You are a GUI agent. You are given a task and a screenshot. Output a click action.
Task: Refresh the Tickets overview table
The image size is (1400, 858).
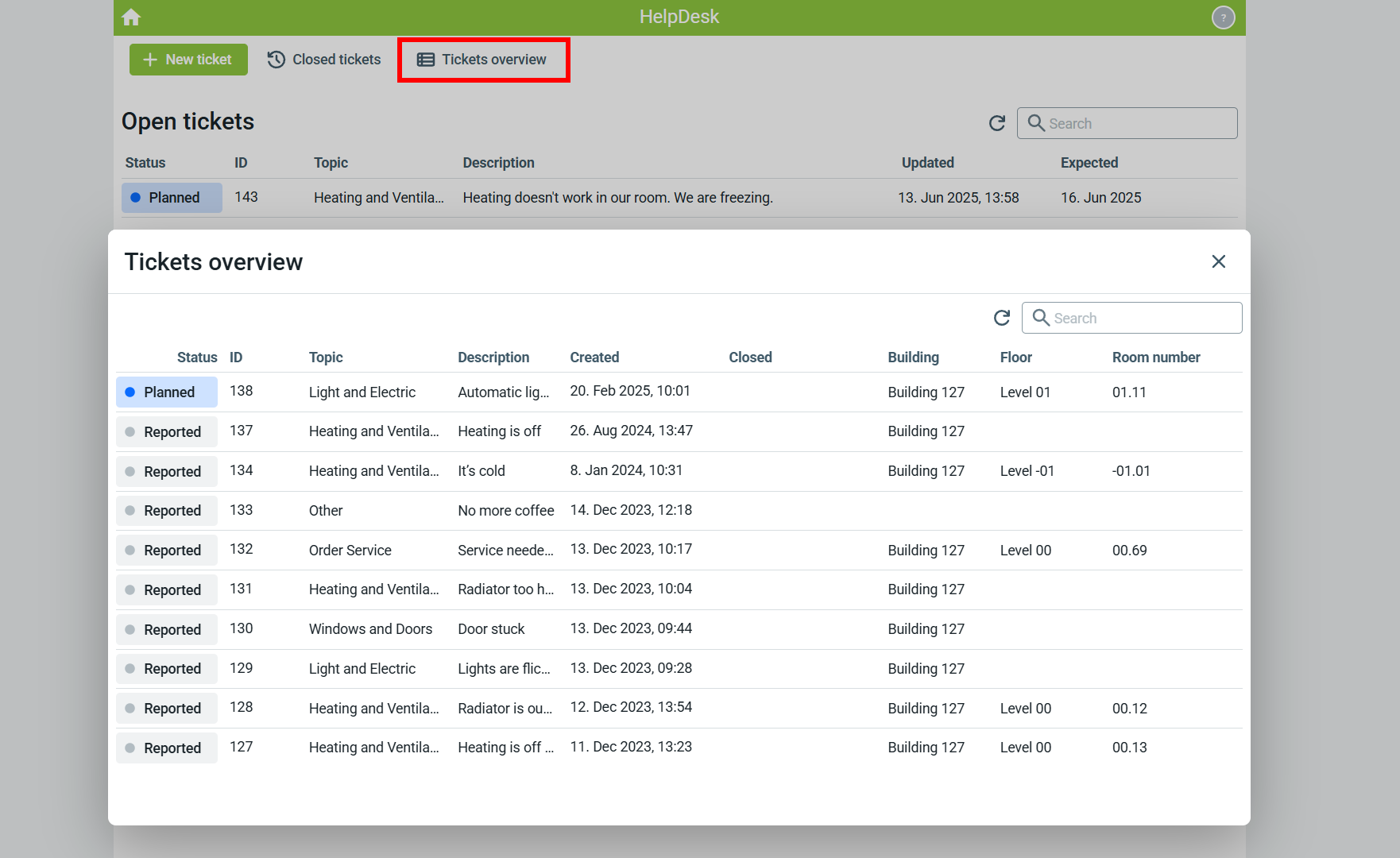coord(1001,318)
